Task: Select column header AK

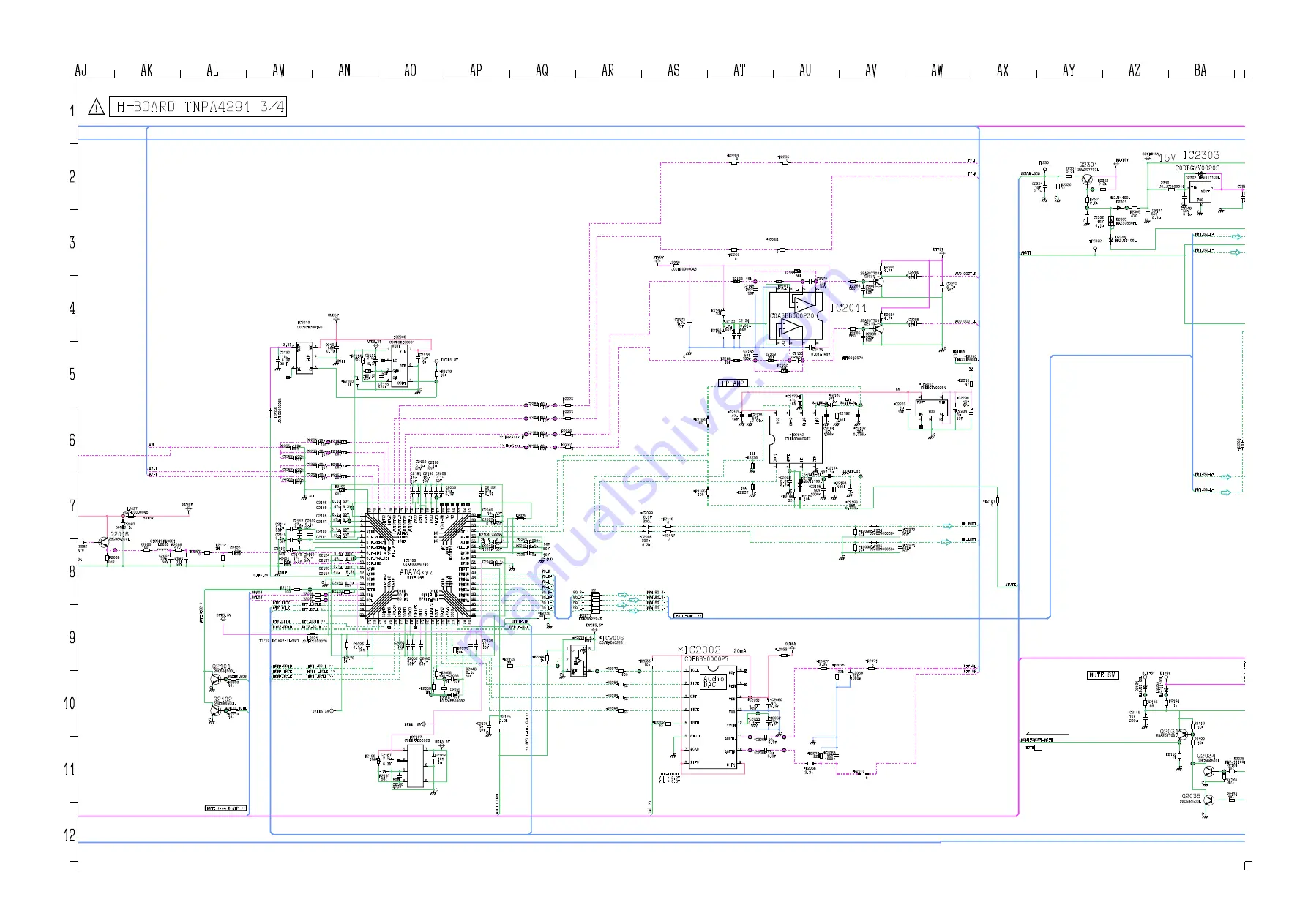Action: (146, 70)
